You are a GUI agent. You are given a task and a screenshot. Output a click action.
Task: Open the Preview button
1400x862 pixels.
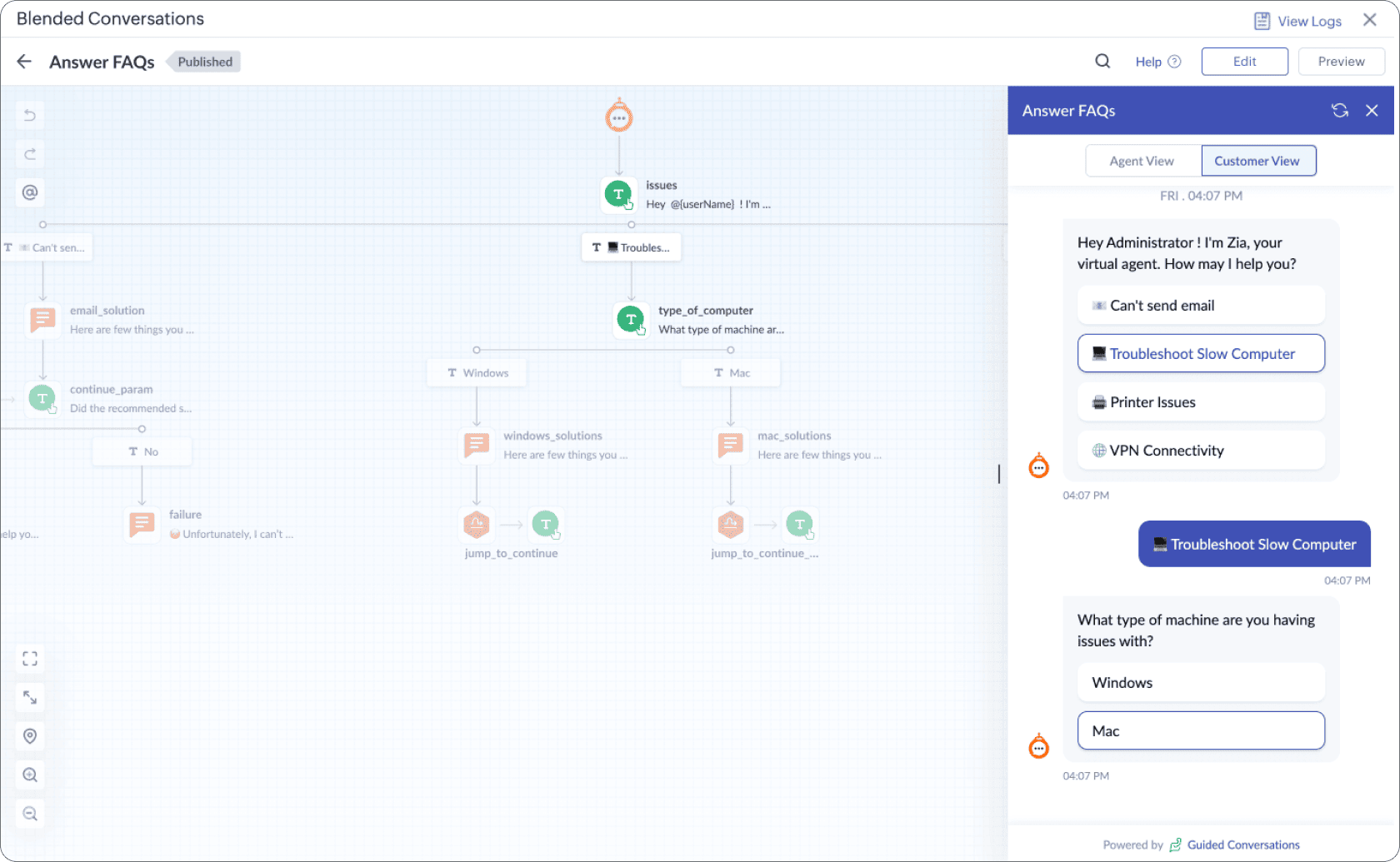point(1341,61)
